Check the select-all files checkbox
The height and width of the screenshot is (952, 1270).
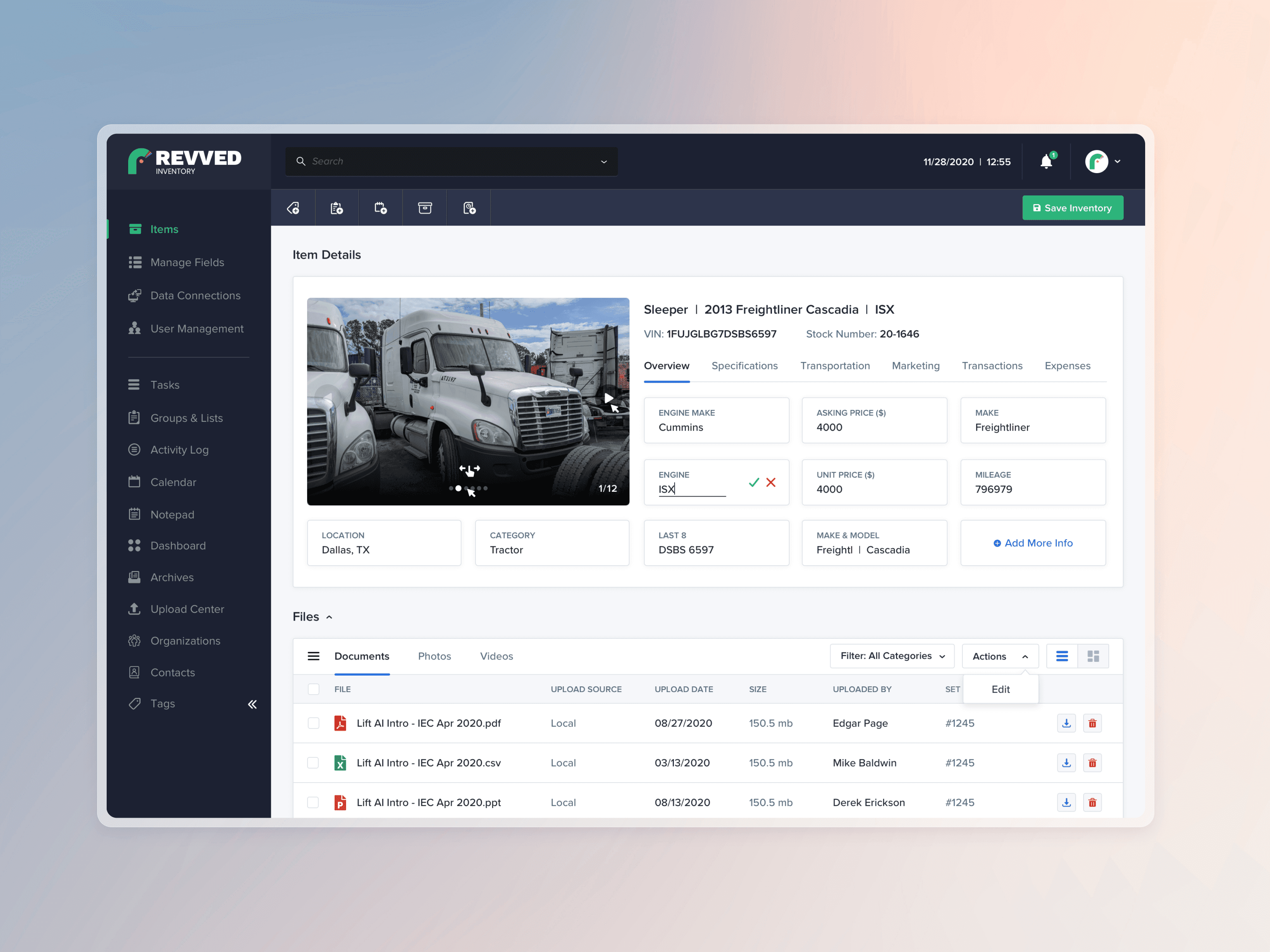pos(313,689)
